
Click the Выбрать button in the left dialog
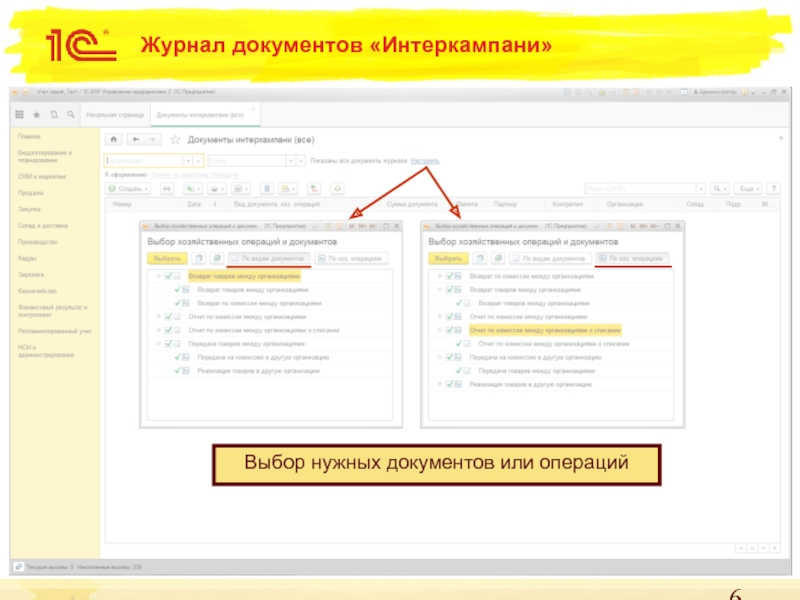tap(167, 258)
